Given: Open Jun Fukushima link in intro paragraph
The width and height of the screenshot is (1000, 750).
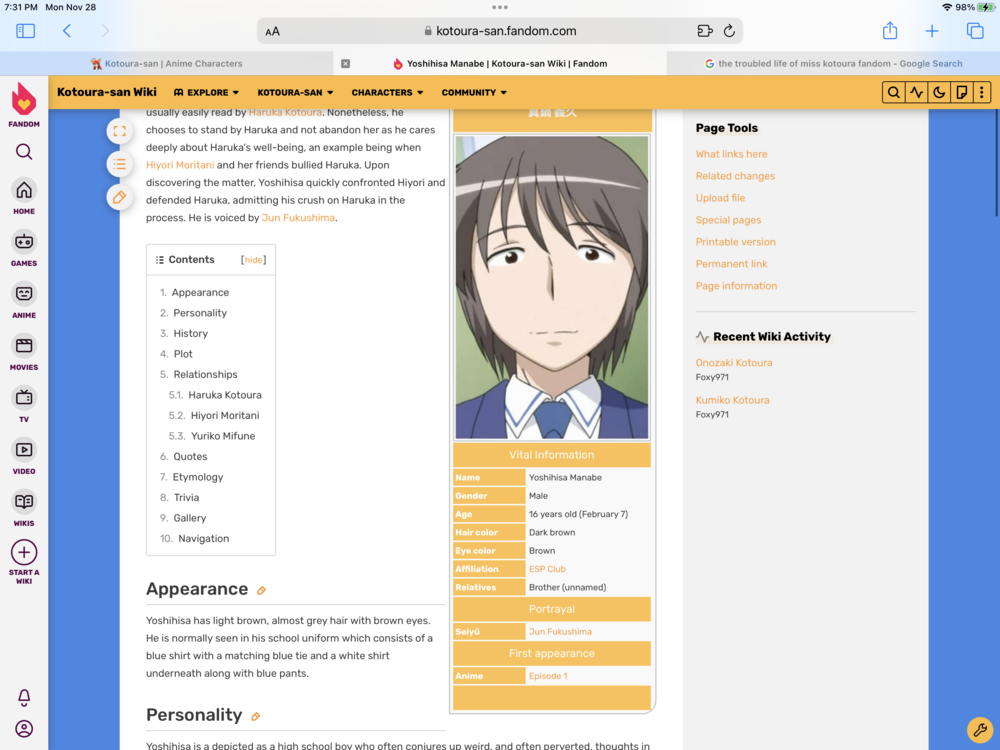Looking at the screenshot, I should tap(298, 217).
